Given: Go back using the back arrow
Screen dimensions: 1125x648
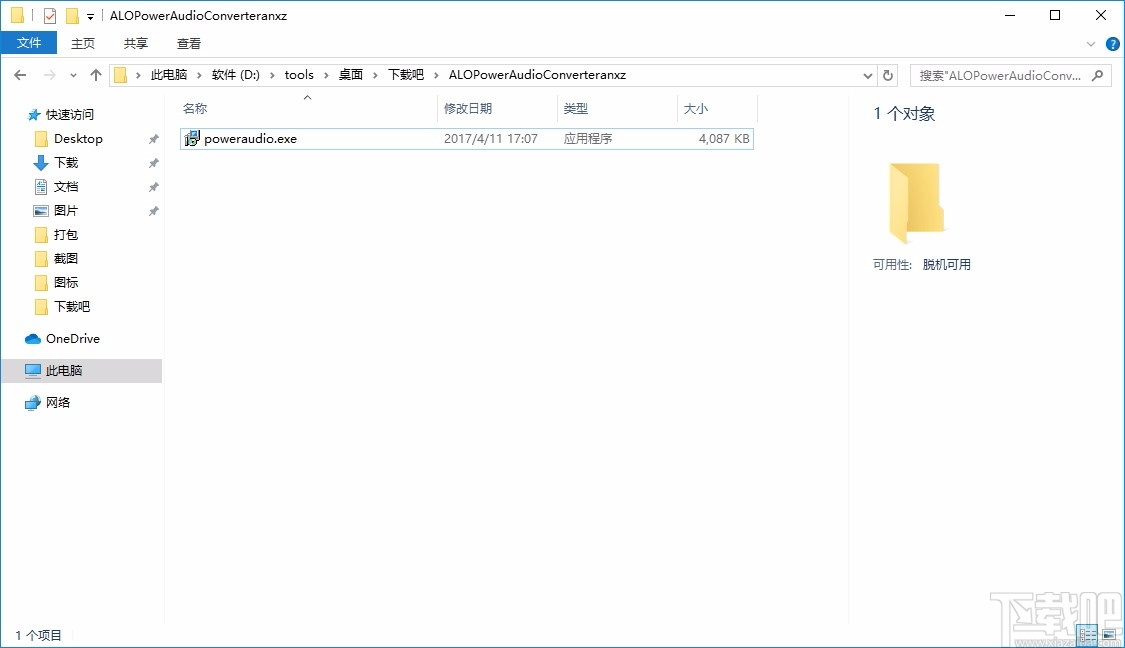Looking at the screenshot, I should pyautogui.click(x=19, y=74).
